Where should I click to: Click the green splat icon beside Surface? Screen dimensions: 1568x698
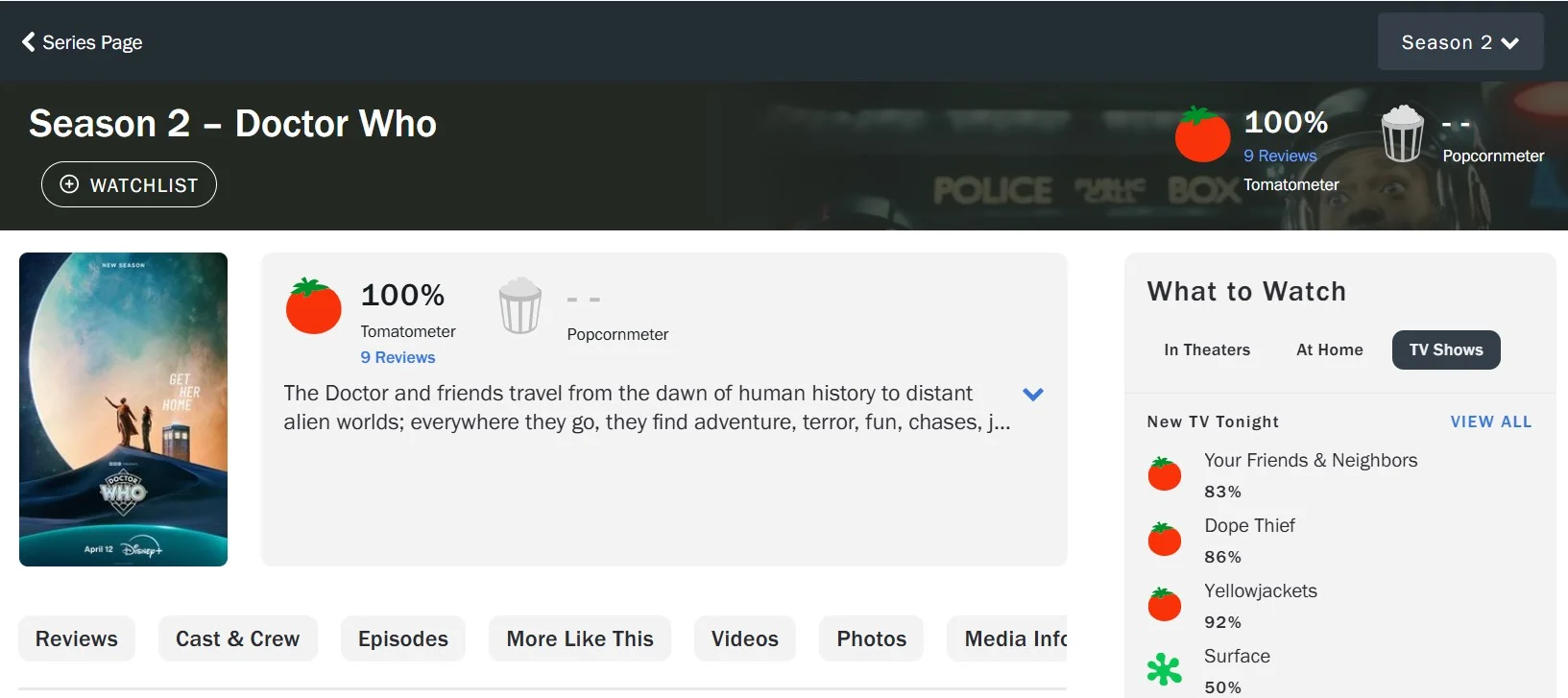click(1165, 669)
